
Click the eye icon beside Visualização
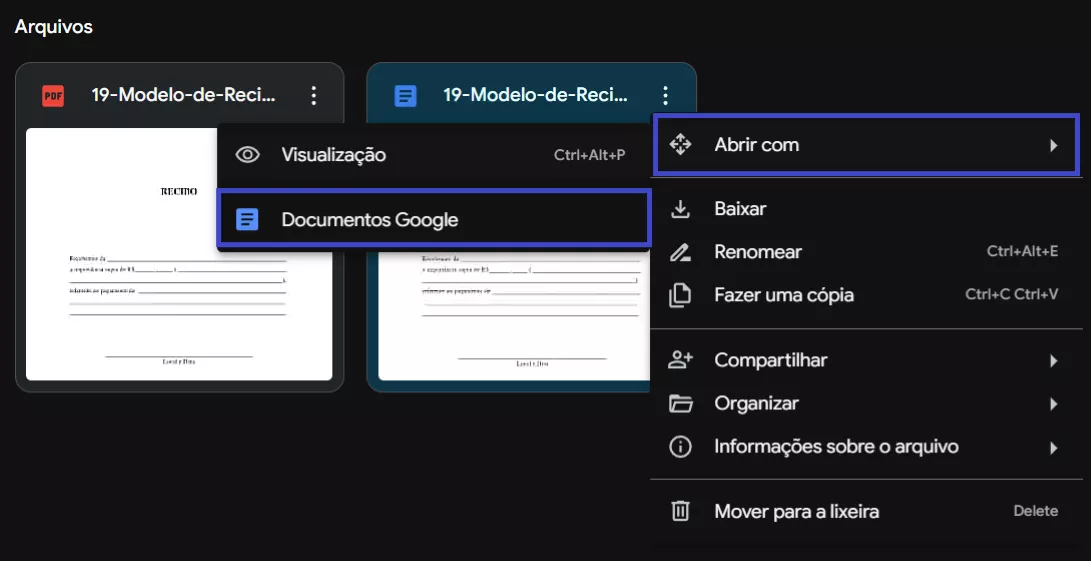248,155
